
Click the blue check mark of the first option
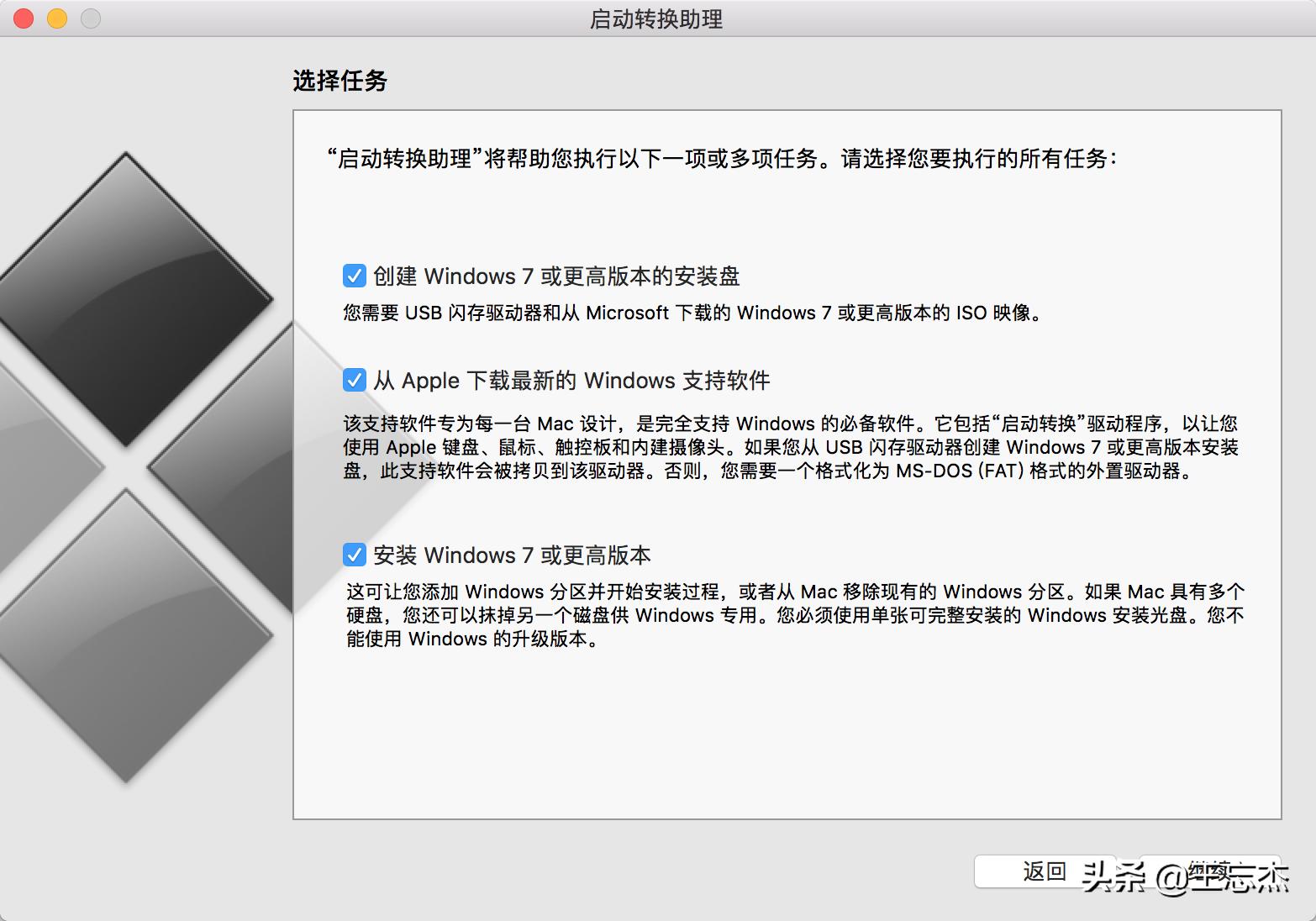pos(353,276)
